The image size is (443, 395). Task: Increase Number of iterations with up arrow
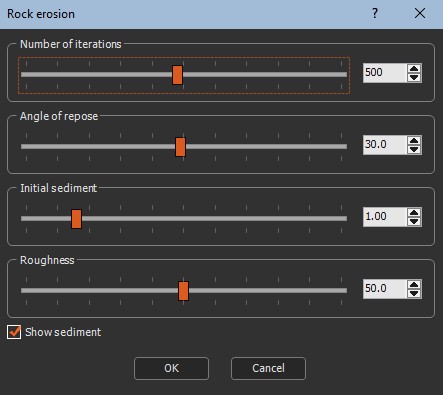click(414, 69)
